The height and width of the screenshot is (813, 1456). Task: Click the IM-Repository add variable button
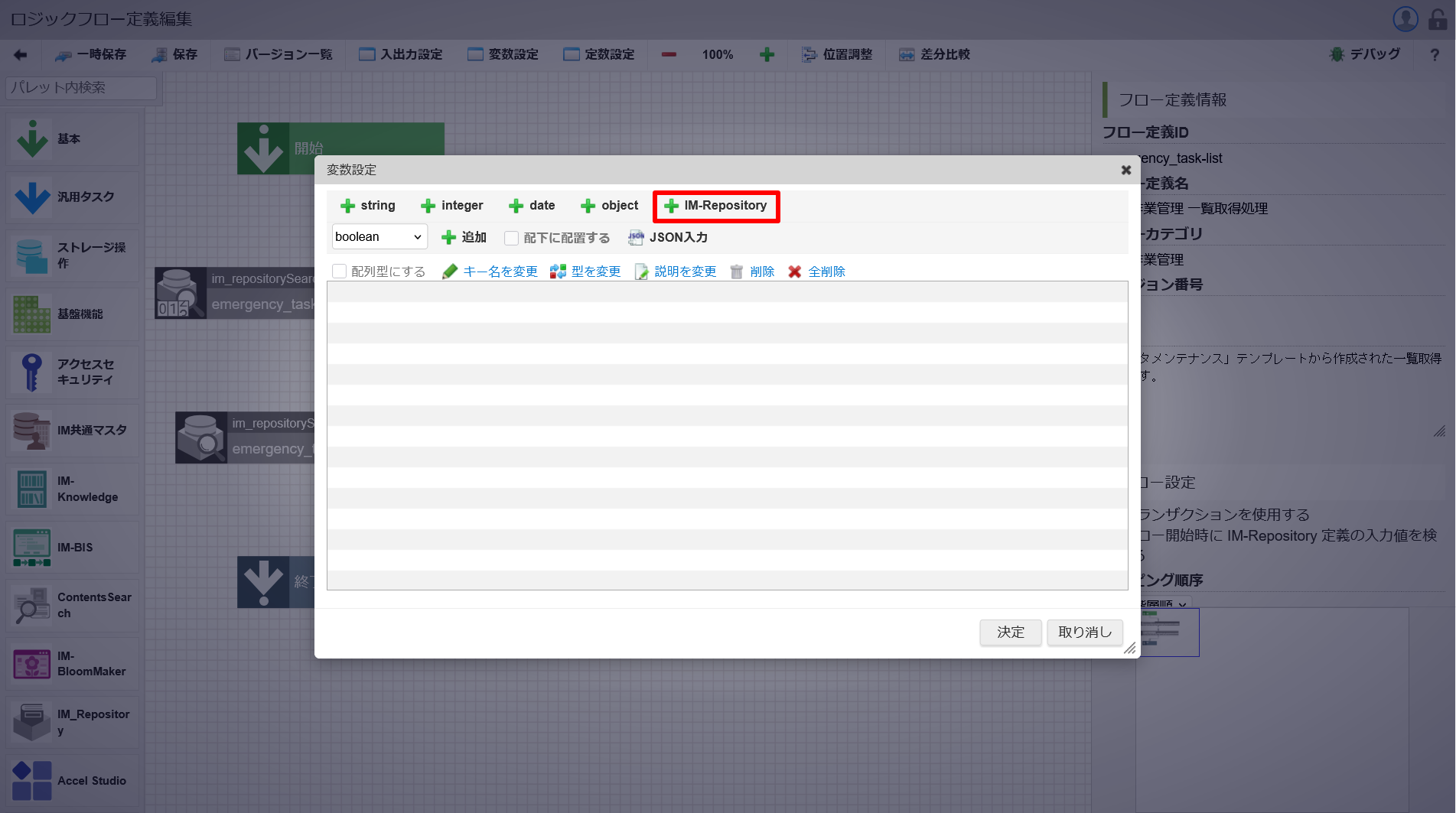tap(715, 206)
